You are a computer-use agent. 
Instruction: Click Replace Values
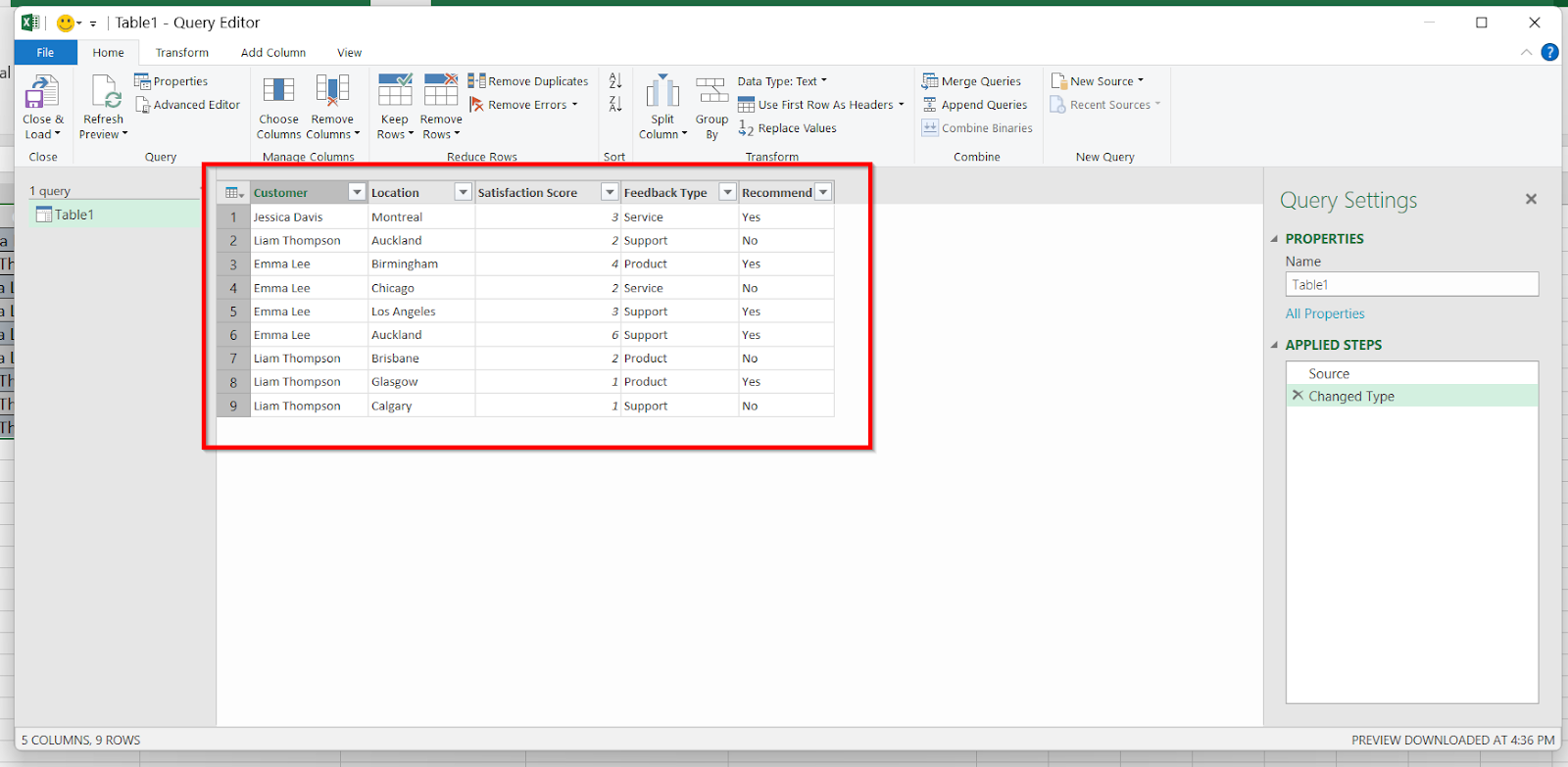(788, 128)
